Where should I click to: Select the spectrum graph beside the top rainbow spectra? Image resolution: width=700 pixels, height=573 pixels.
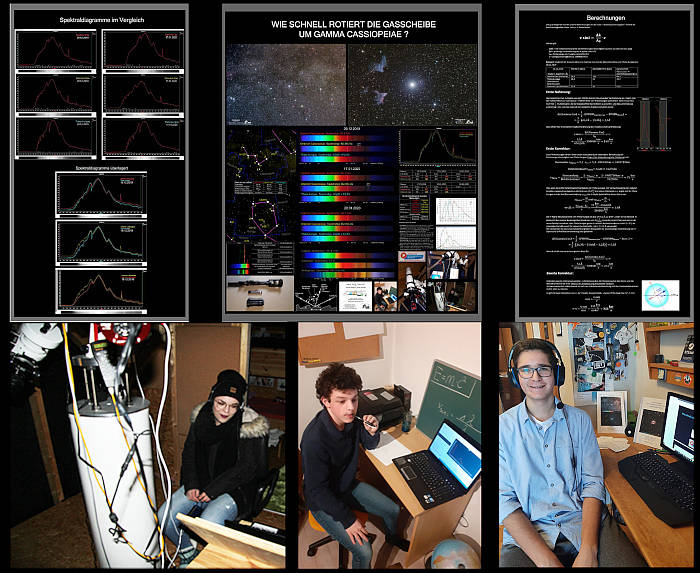[x=438, y=146]
